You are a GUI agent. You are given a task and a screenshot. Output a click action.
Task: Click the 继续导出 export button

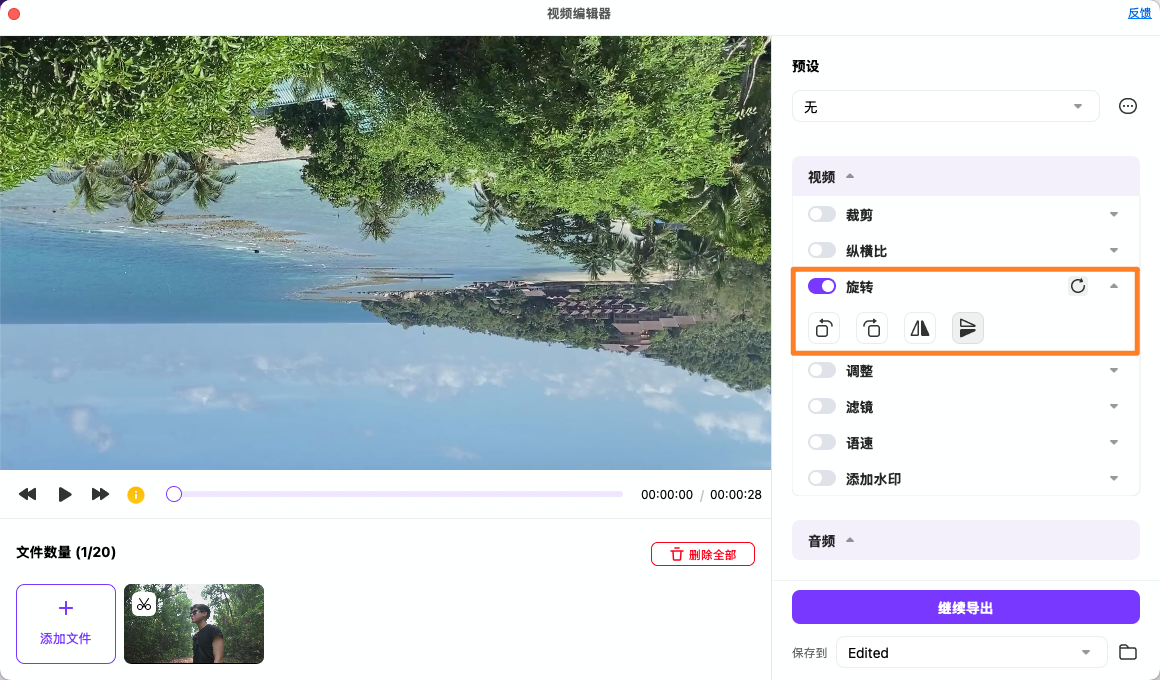(965, 606)
